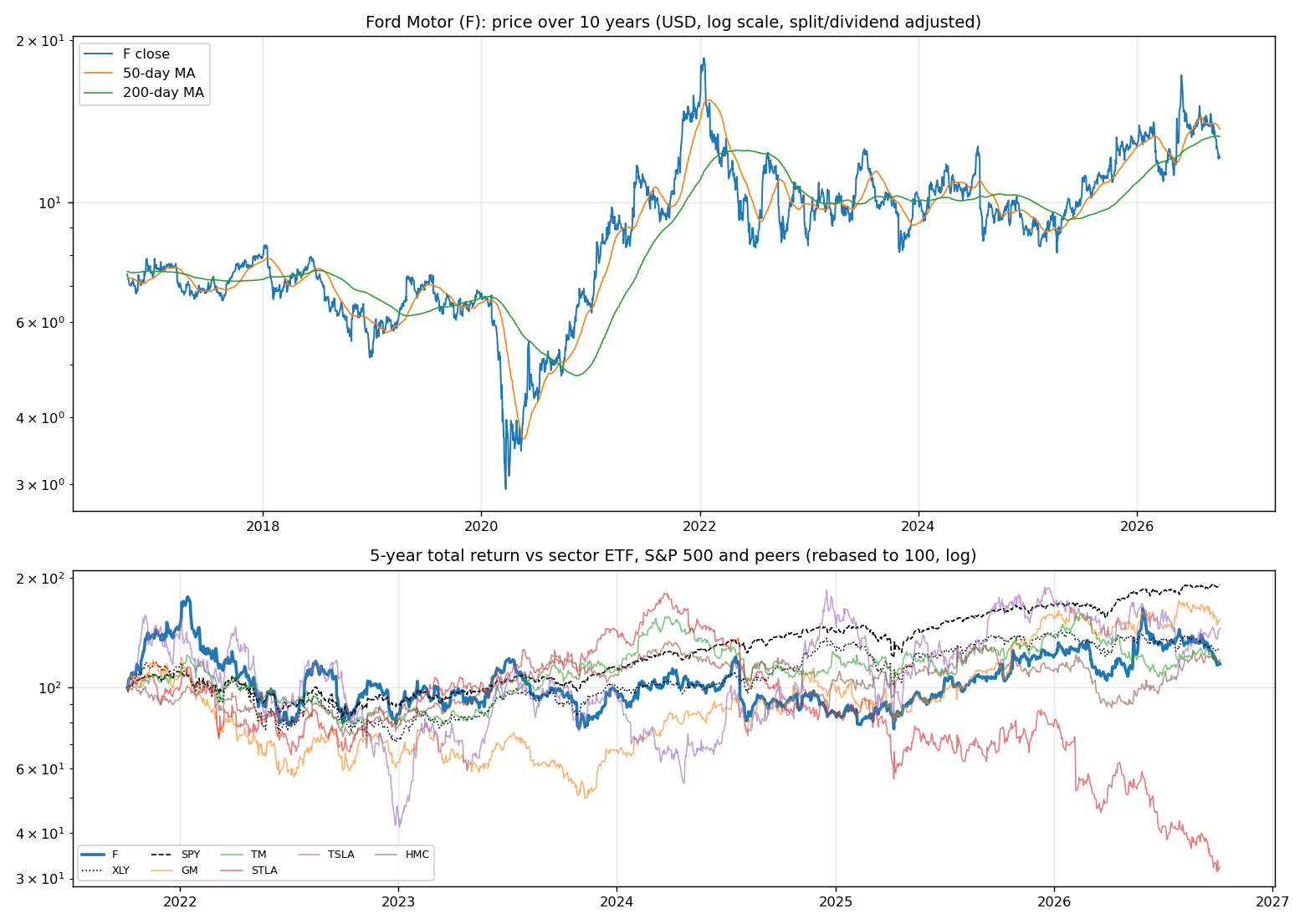
Task: Select the '200-day MA' legend label
Action: (x=163, y=93)
